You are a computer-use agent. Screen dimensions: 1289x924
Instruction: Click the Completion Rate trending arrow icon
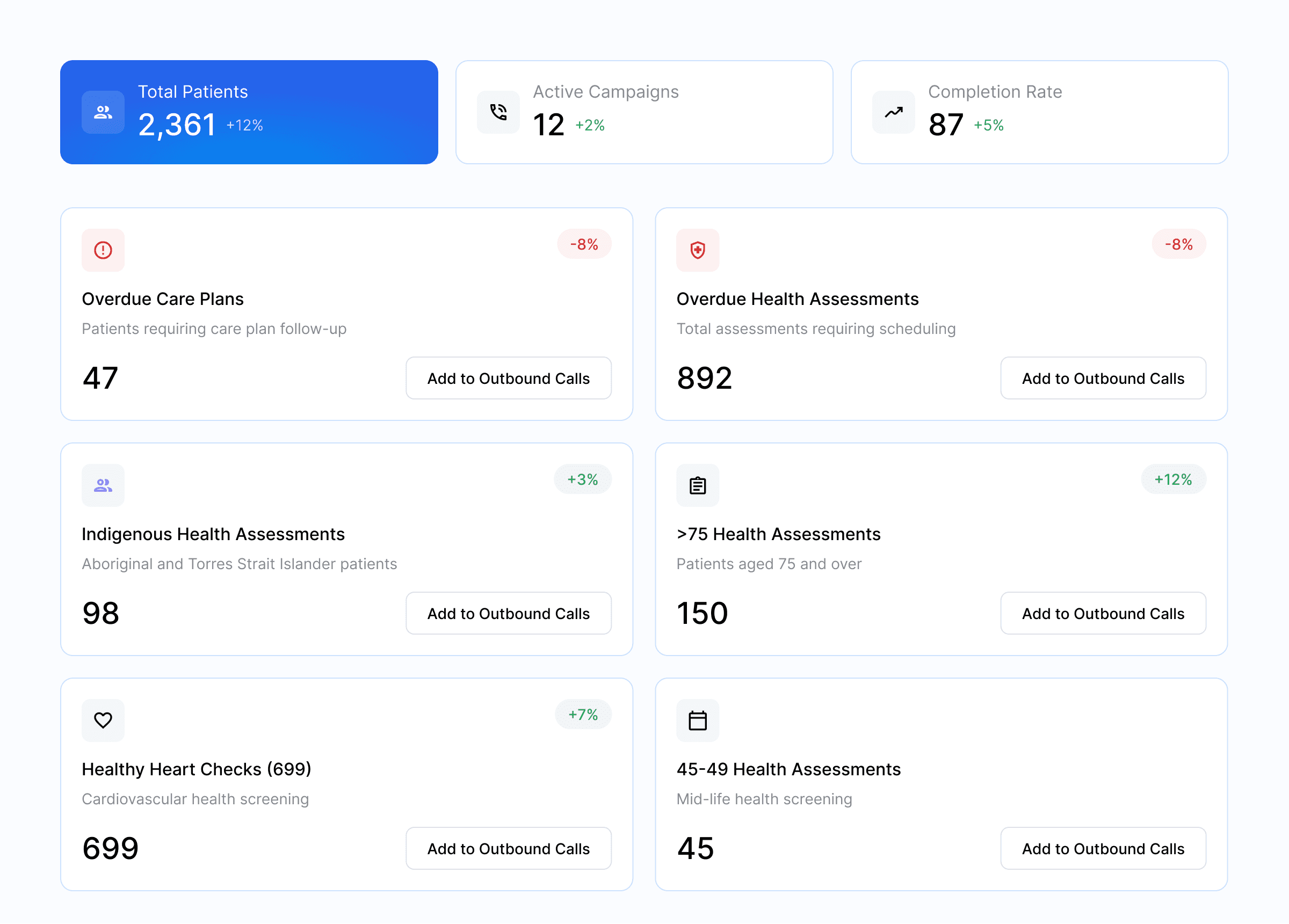click(893, 113)
